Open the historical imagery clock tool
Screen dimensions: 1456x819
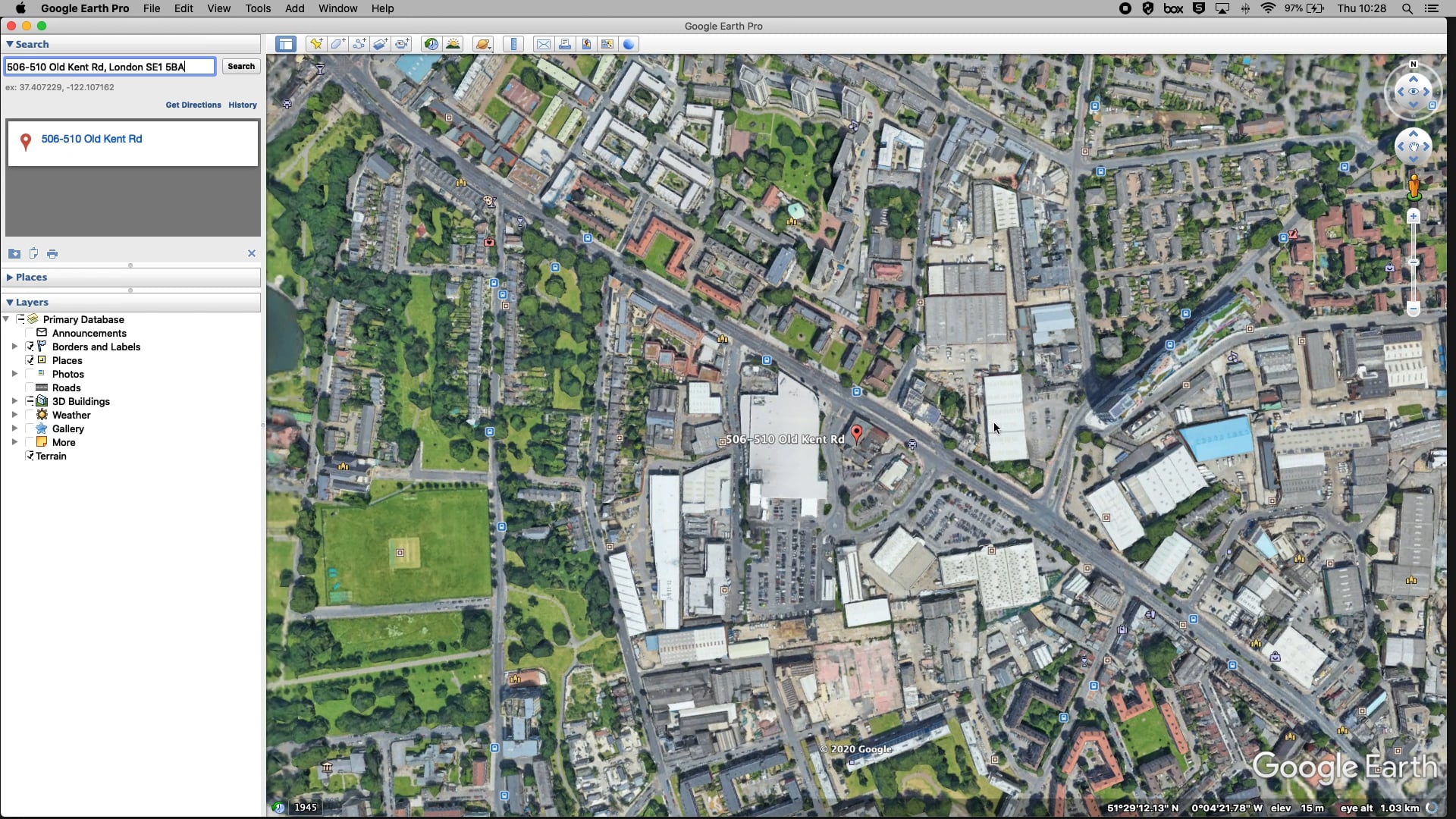point(431,44)
